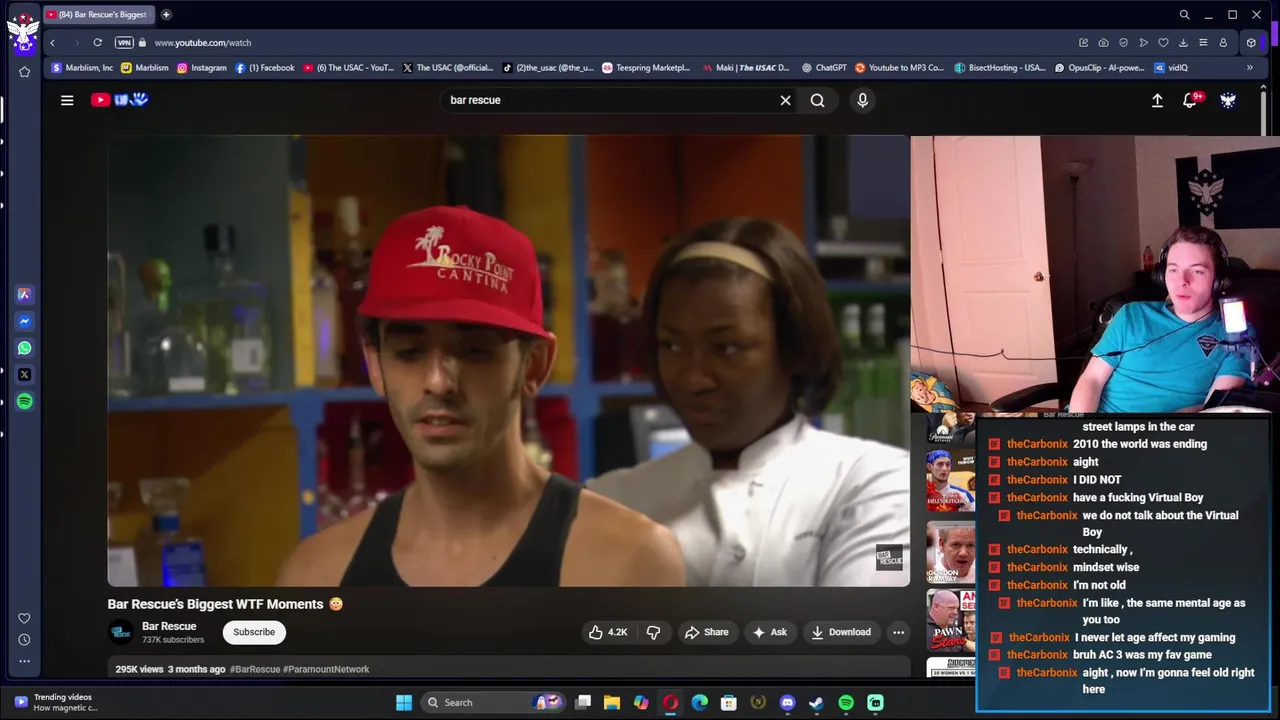Open the Trending videos taskbar widget

coord(55,702)
